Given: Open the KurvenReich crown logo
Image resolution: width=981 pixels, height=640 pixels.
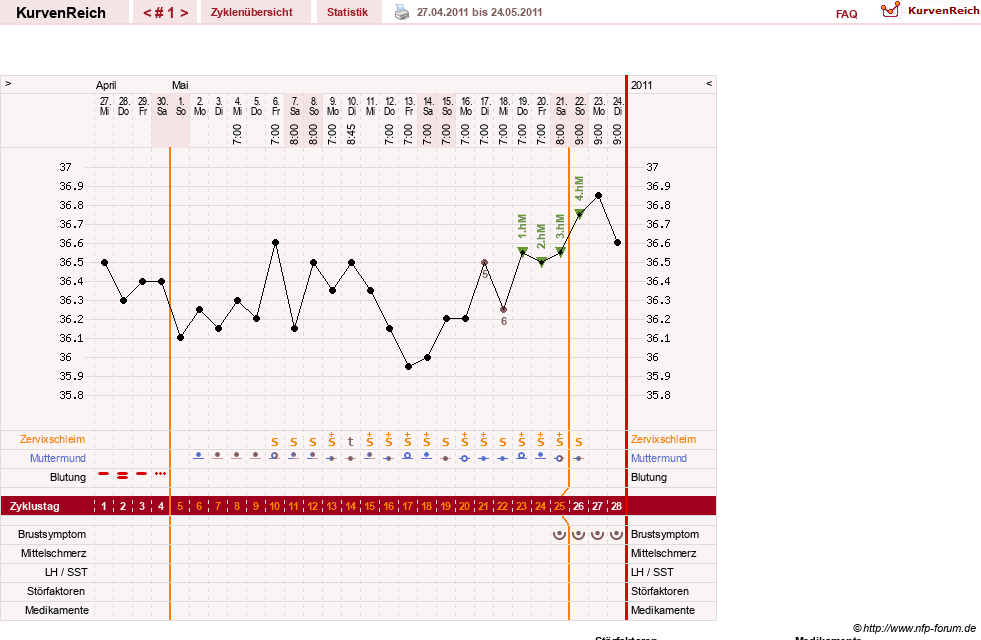Looking at the screenshot, I should pyautogui.click(x=890, y=10).
